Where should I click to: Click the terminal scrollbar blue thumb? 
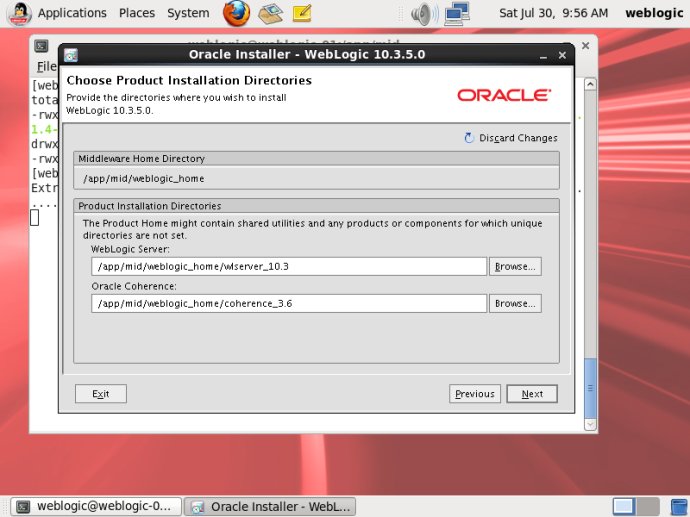coord(590,388)
